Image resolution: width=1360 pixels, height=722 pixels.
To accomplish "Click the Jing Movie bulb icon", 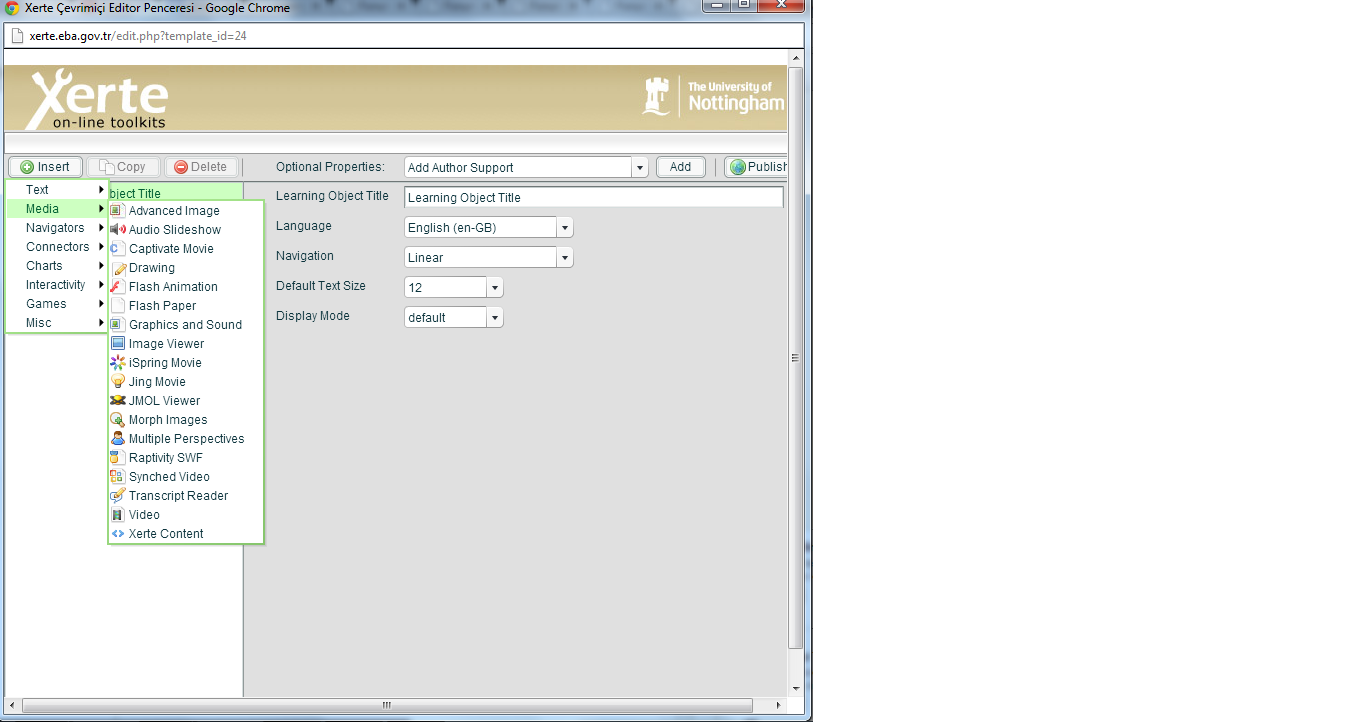I will pos(117,382).
